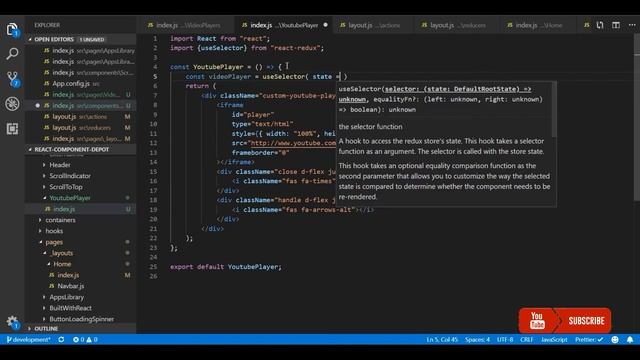Click the tooltip popup scrollbar
The width and height of the screenshot is (640, 360).
[554, 109]
